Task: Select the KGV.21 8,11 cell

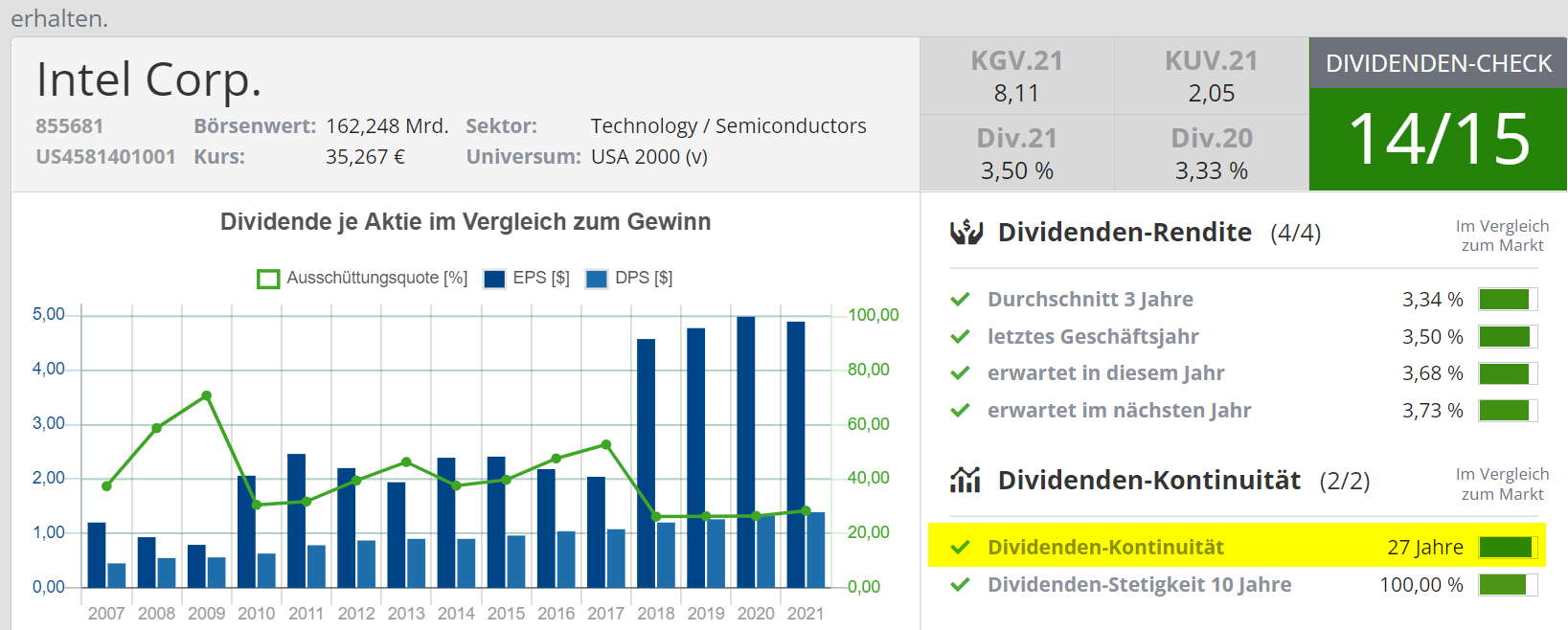Action: coord(1017,77)
